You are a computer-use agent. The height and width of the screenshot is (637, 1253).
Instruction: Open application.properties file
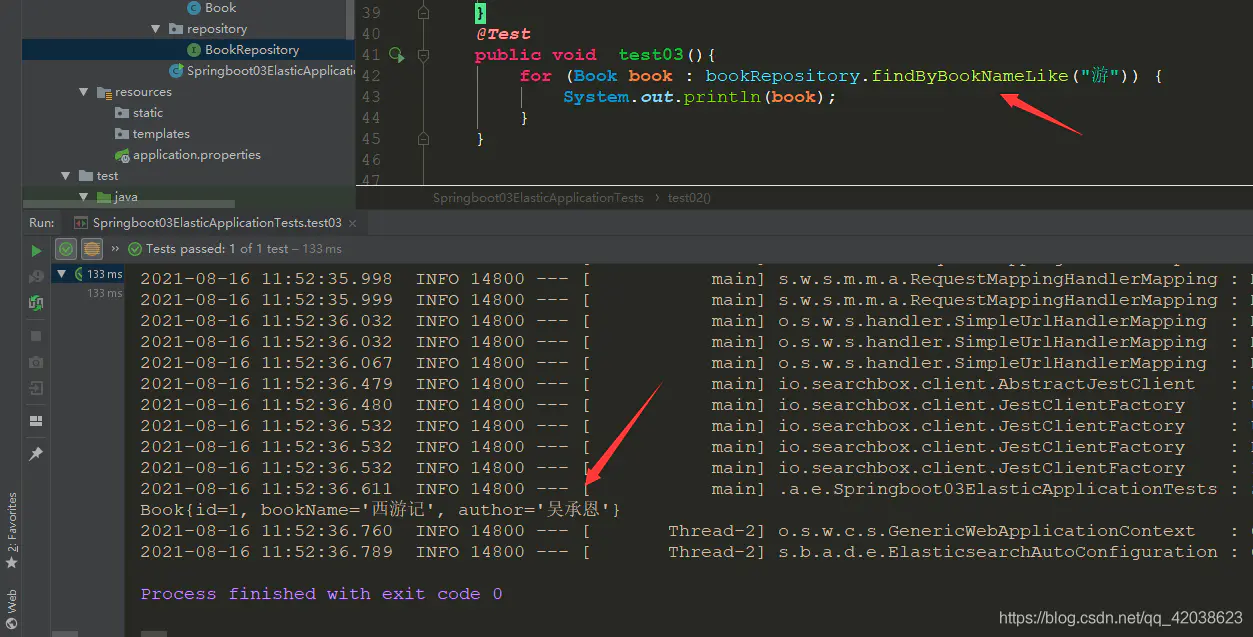(188, 155)
